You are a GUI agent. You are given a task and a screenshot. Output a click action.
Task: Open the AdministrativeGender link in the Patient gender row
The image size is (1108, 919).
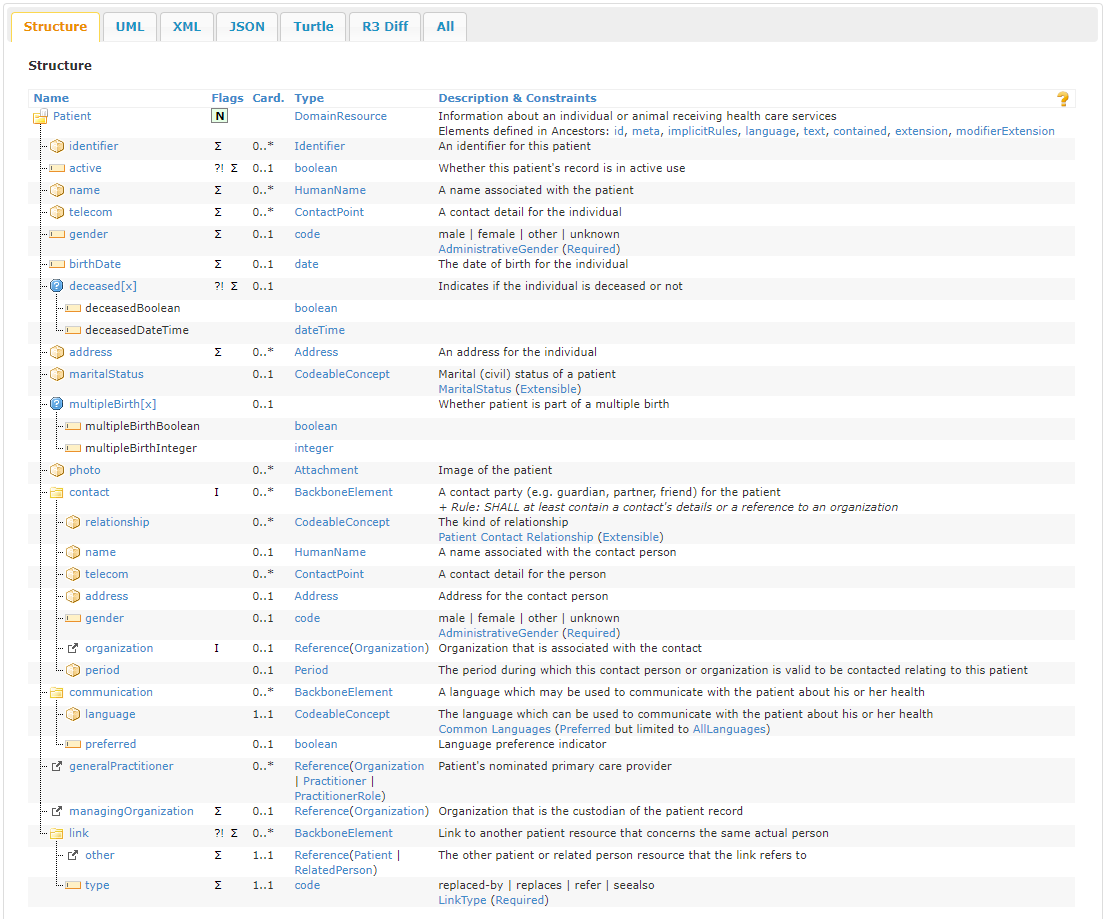498,249
